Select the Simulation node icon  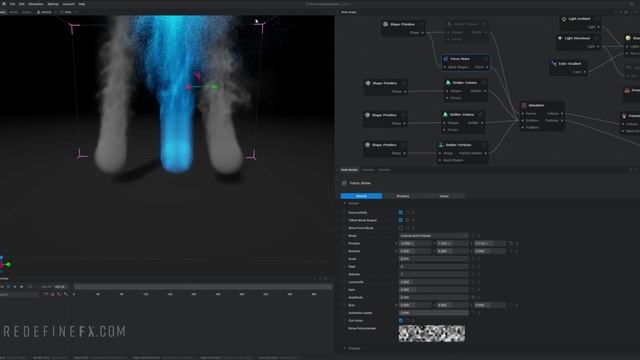tap(524, 105)
